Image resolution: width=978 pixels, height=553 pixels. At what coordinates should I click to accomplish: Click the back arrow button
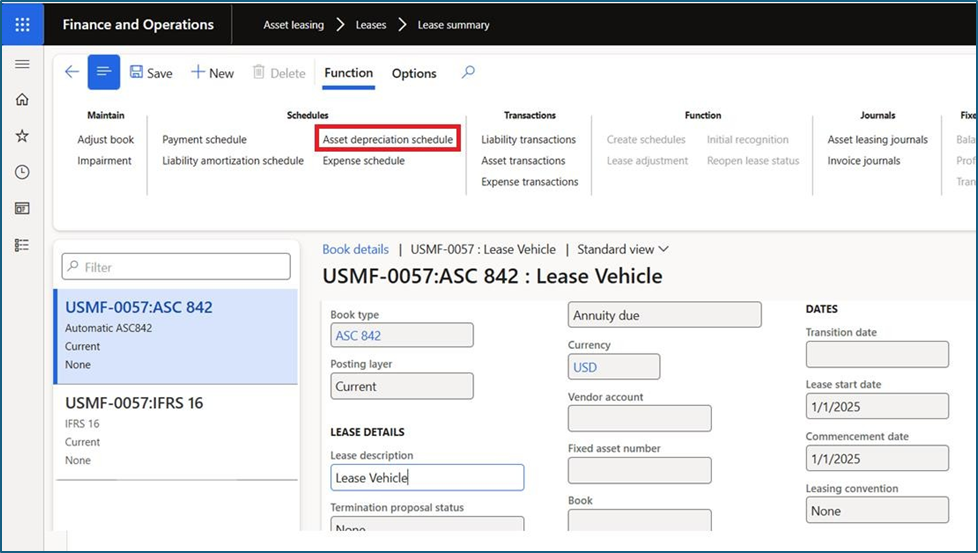(71, 72)
